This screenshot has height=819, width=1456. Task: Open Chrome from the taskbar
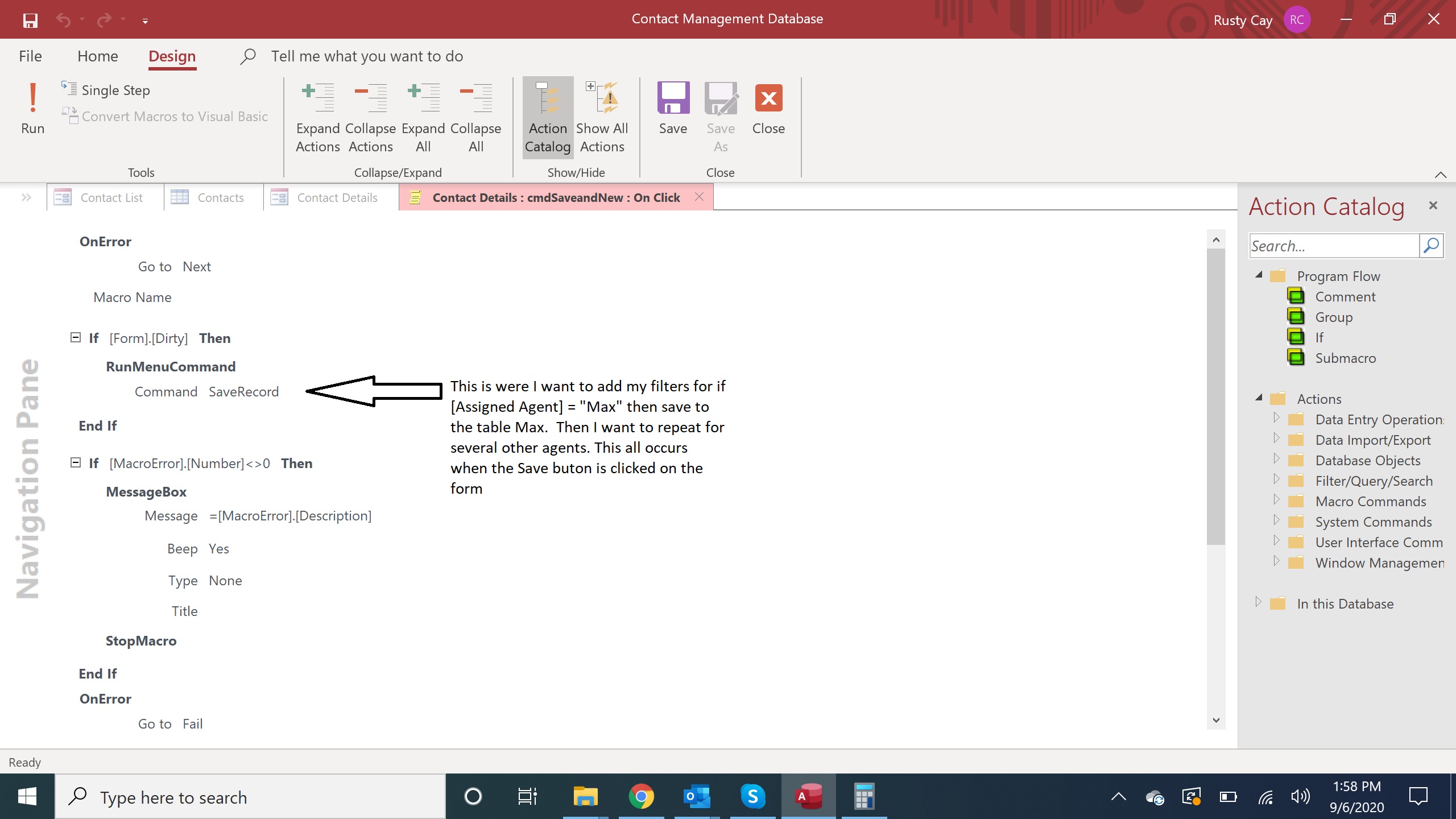pyautogui.click(x=641, y=797)
